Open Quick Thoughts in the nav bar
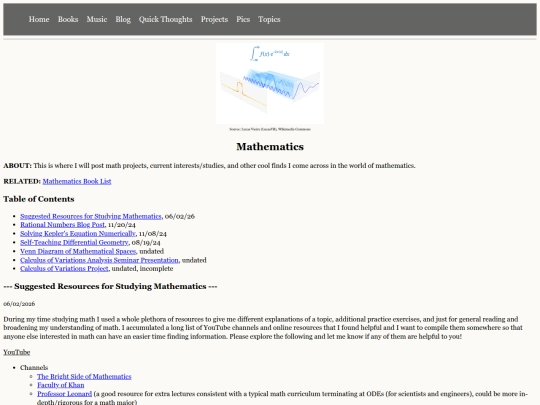 tap(166, 19)
